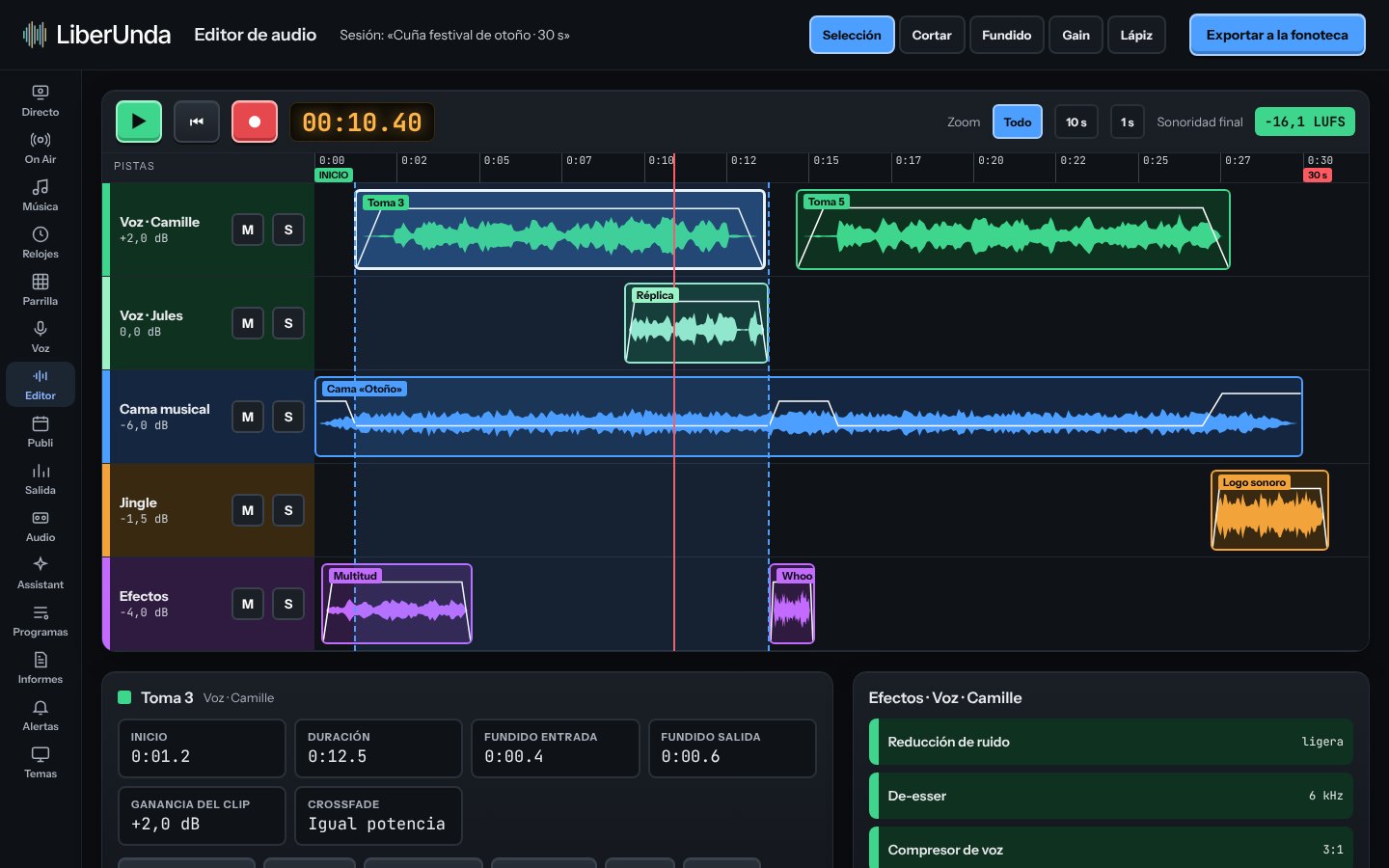
Task: Mute the Voz · Camille track
Action: click(x=248, y=230)
